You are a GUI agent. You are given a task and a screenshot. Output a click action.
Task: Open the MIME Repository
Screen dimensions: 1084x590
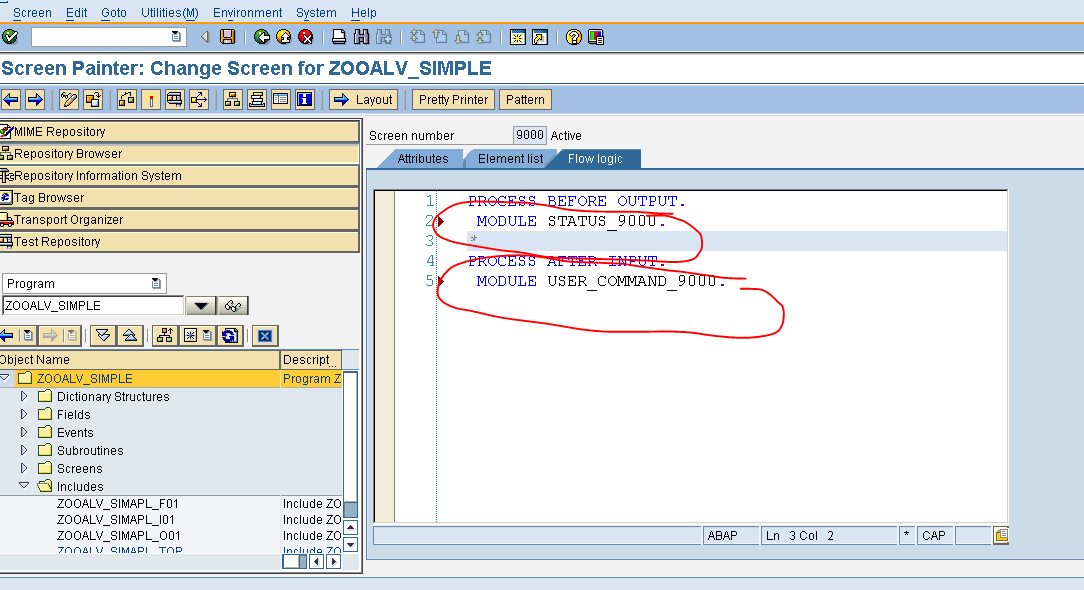tap(60, 131)
